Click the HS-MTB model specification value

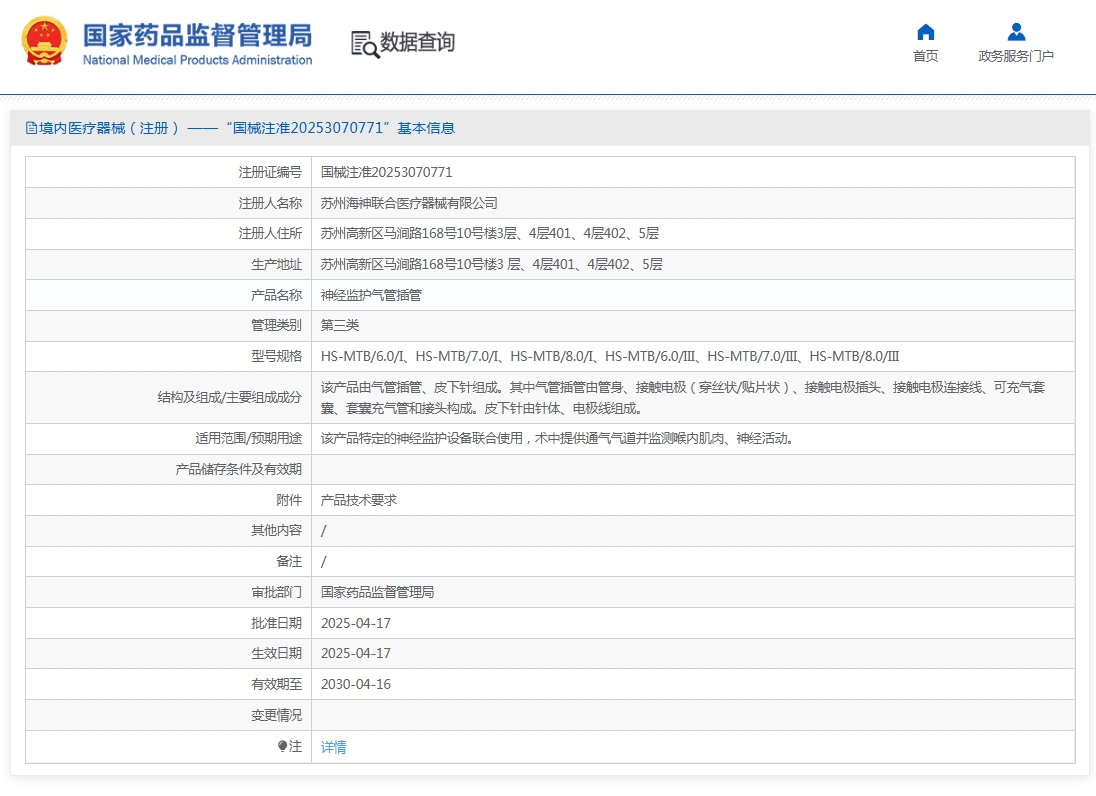point(610,356)
